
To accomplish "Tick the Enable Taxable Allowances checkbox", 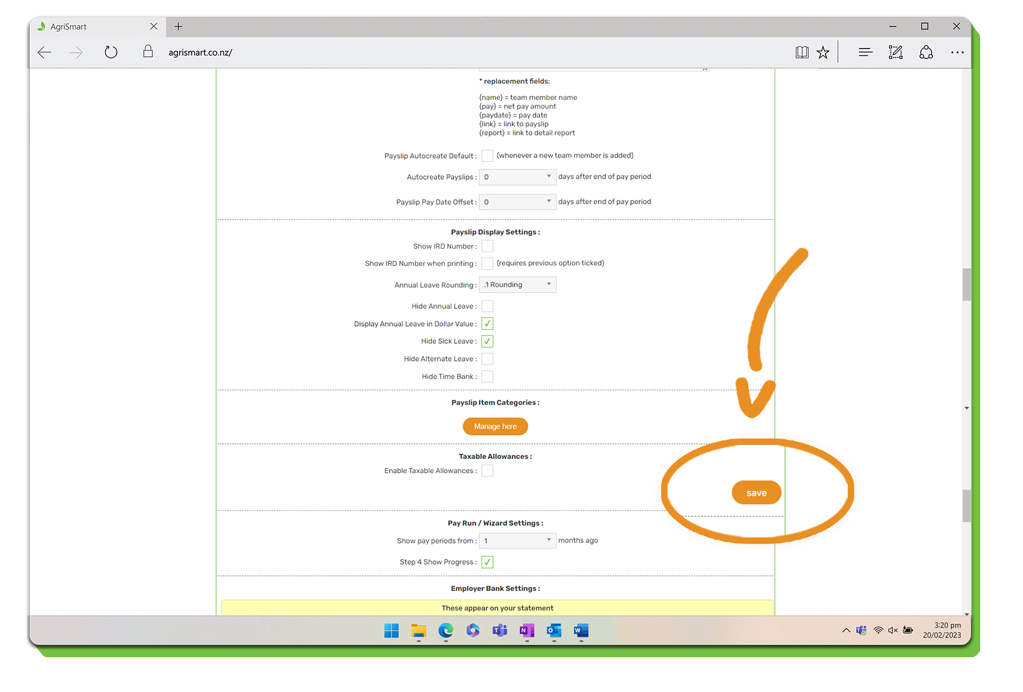I will coord(487,470).
